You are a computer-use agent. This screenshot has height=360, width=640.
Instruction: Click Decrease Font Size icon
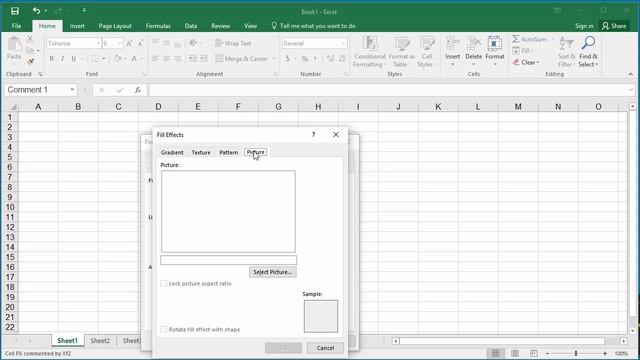[140, 43]
